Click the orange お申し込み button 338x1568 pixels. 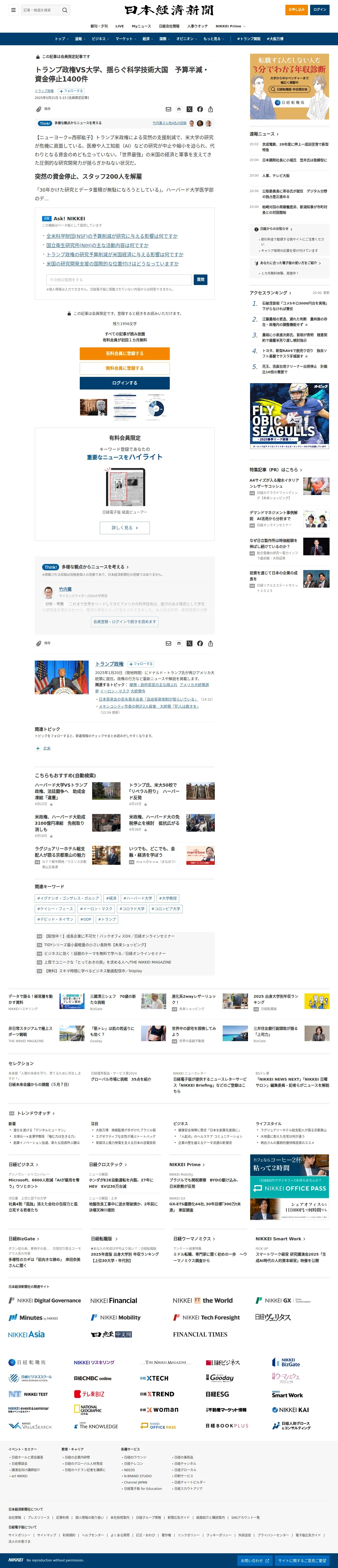click(x=297, y=10)
